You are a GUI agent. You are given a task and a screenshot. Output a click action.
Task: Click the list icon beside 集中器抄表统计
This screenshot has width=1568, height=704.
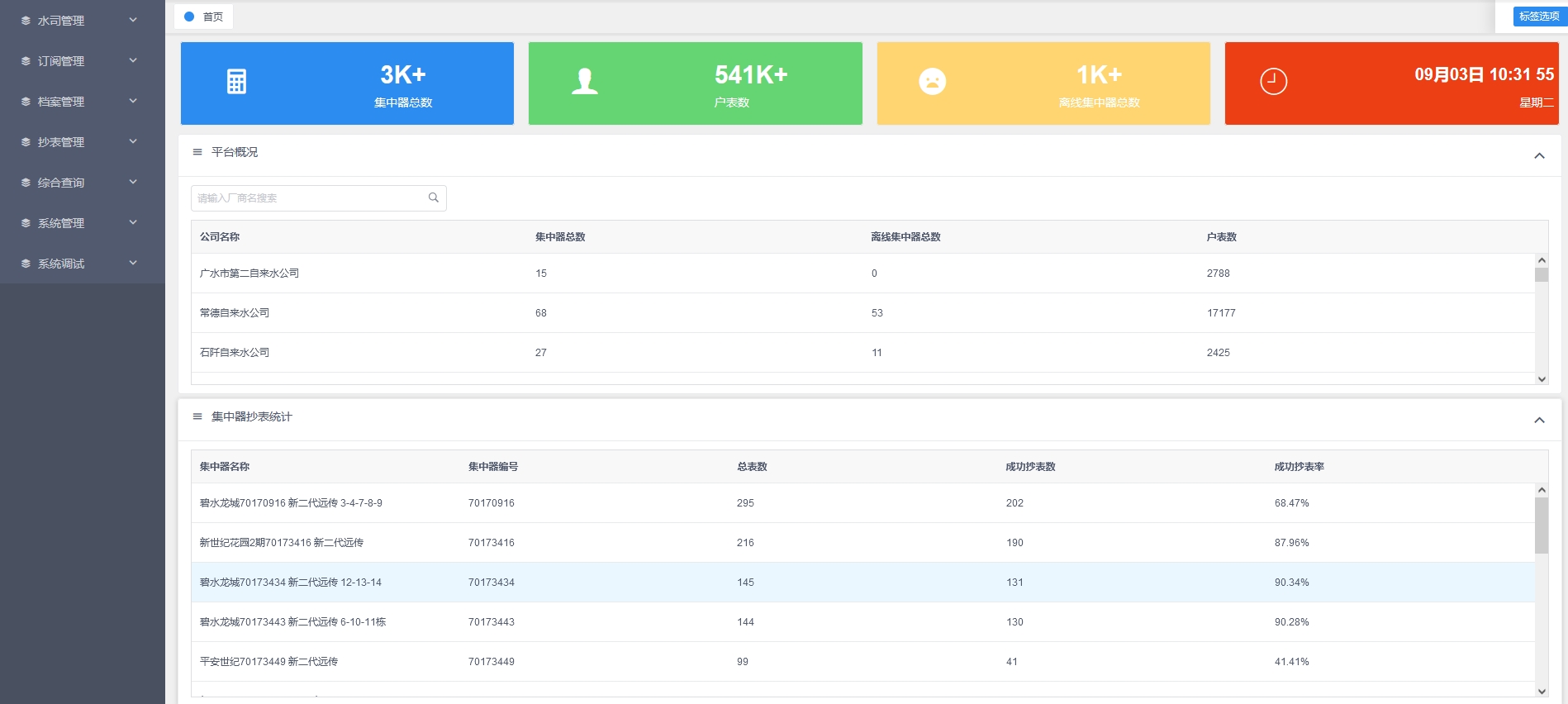click(x=197, y=416)
